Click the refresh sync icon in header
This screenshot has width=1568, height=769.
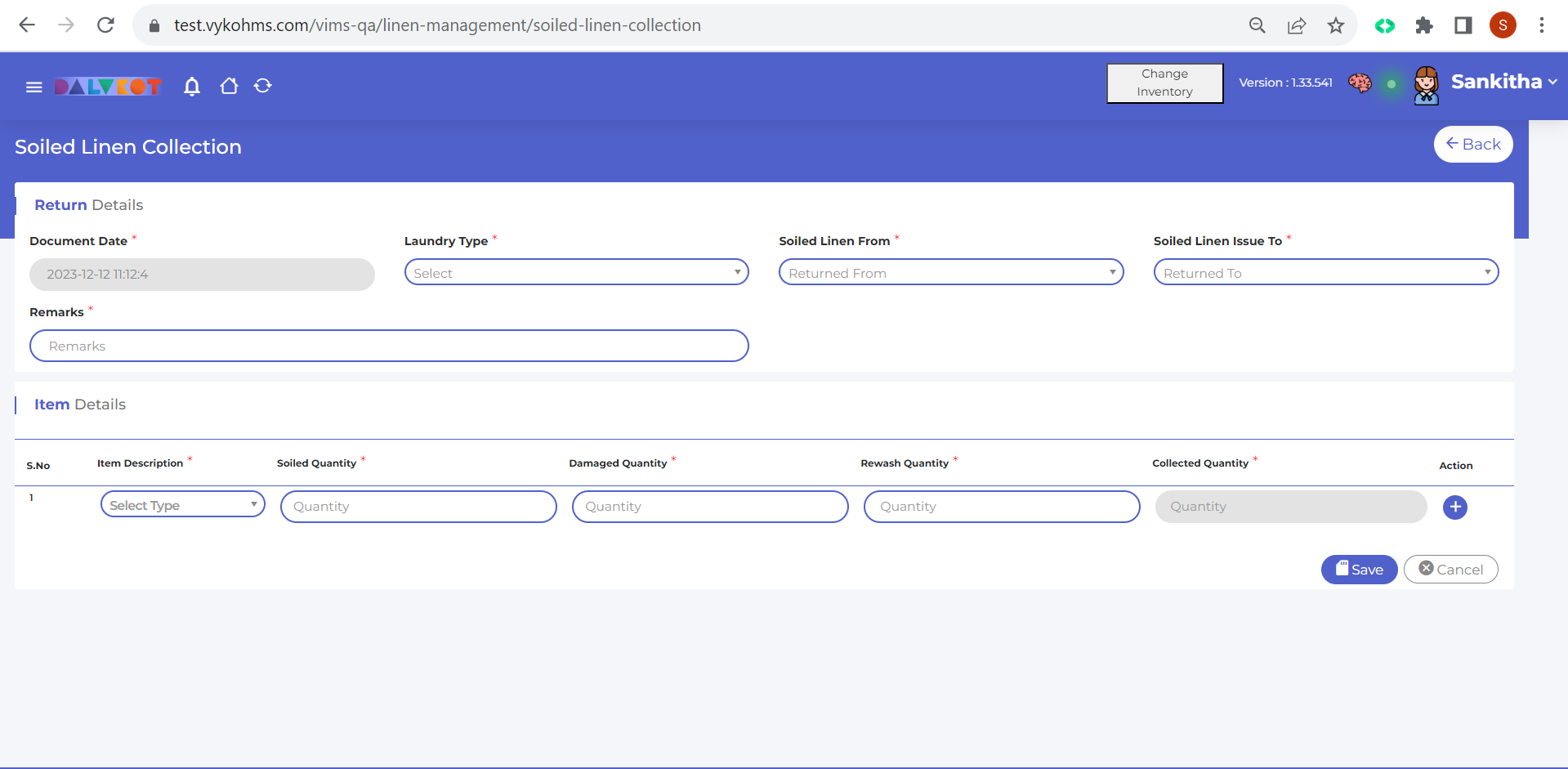point(262,86)
